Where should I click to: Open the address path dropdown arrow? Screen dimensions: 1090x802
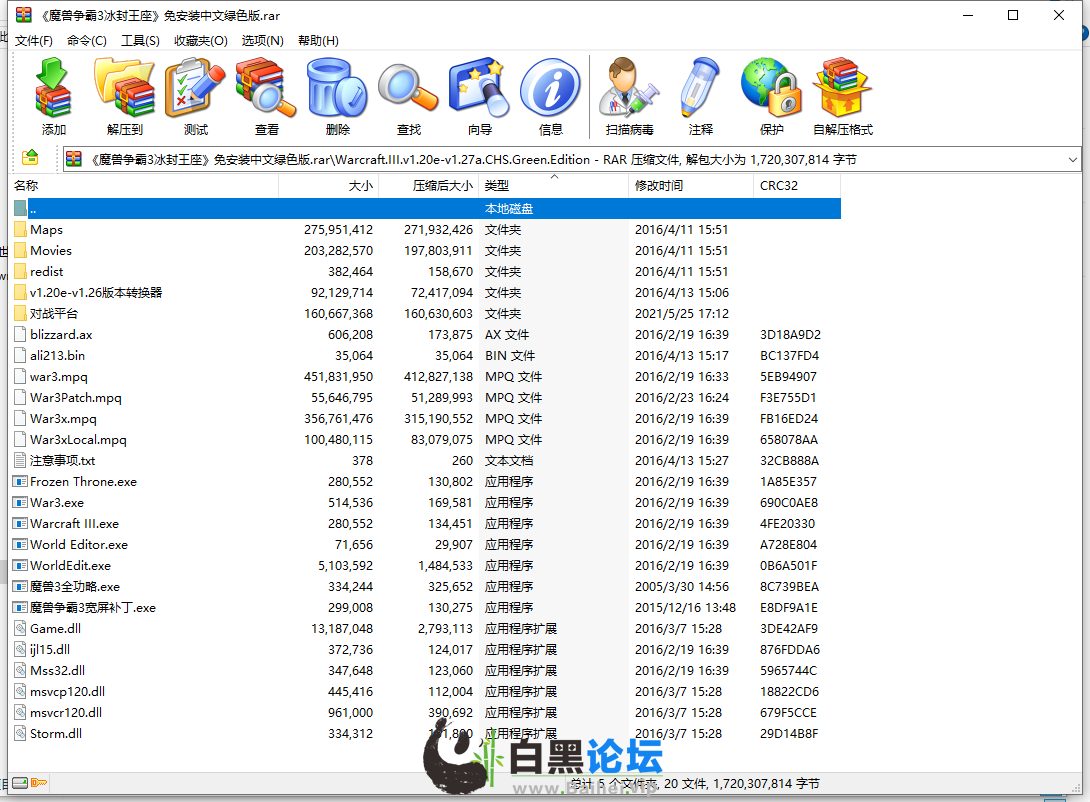[x=1073, y=159]
